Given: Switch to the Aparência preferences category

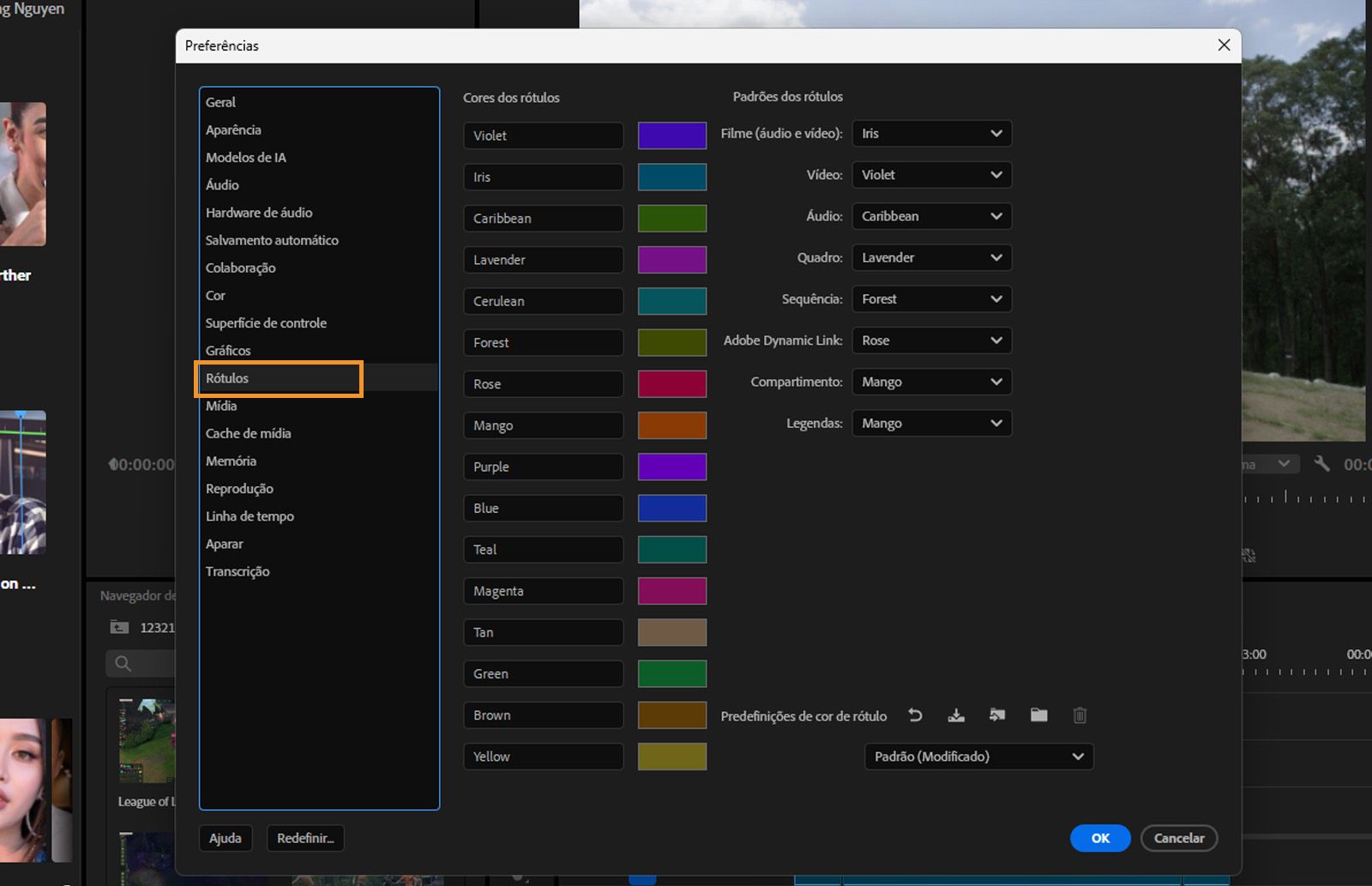Looking at the screenshot, I should [319, 130].
